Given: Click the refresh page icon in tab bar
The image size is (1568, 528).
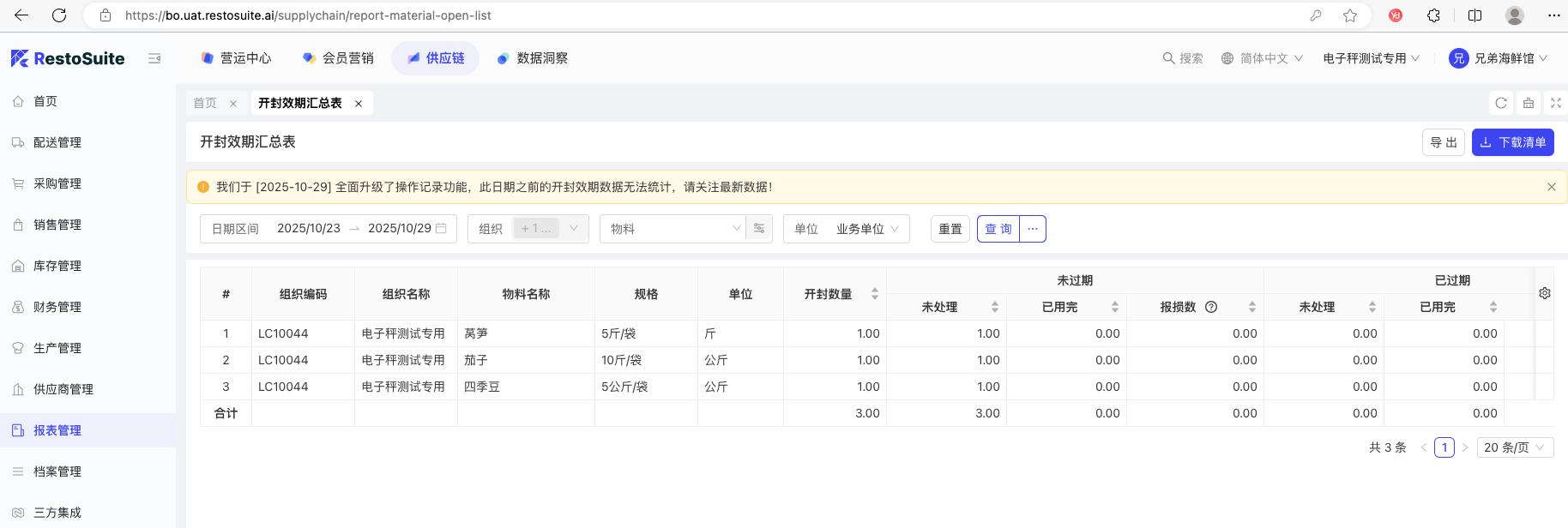Looking at the screenshot, I should pos(1501,103).
